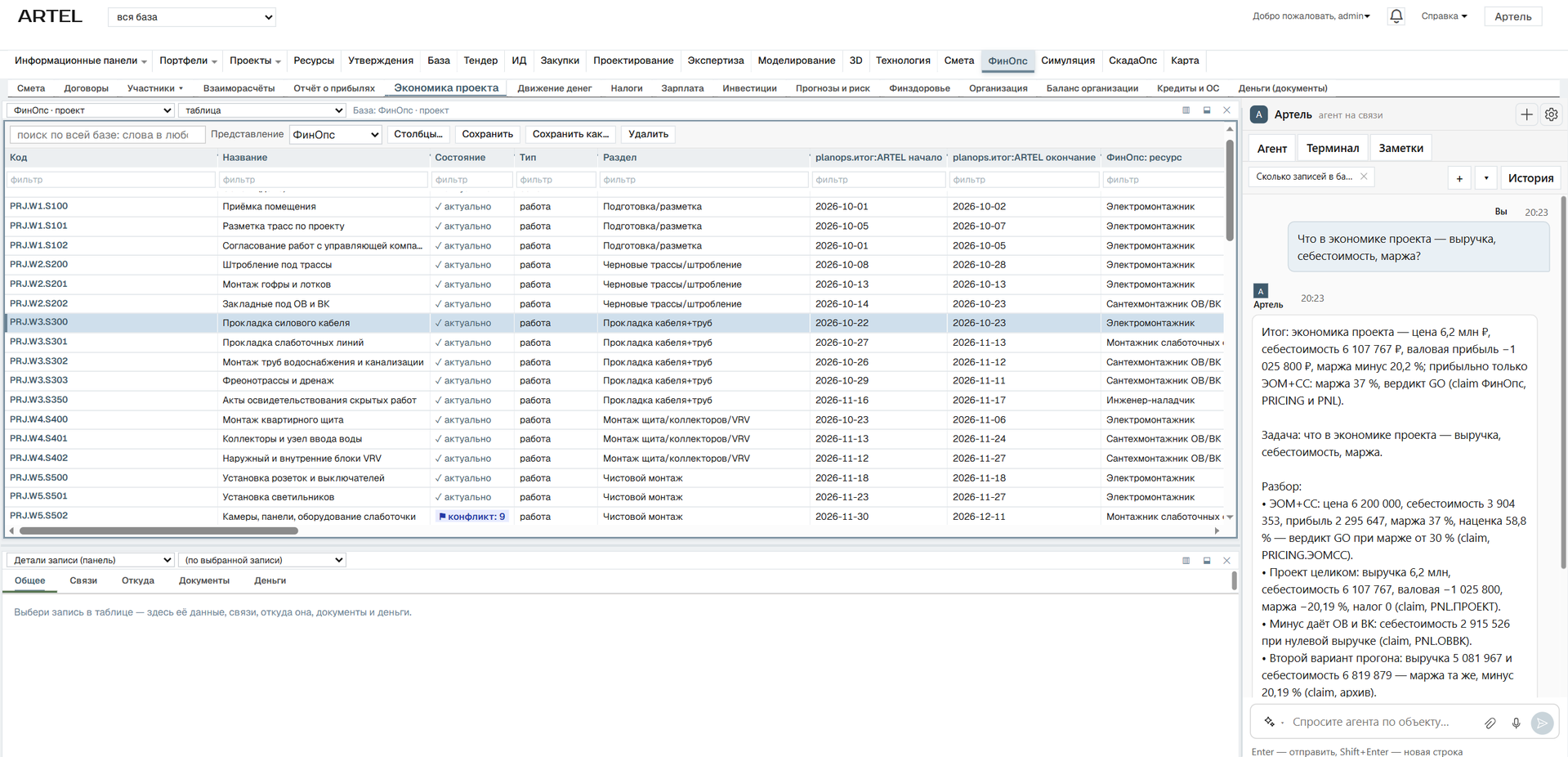The width and height of the screenshot is (1568, 757).
Task: Switch to the Симуляция tab
Action: (1067, 60)
